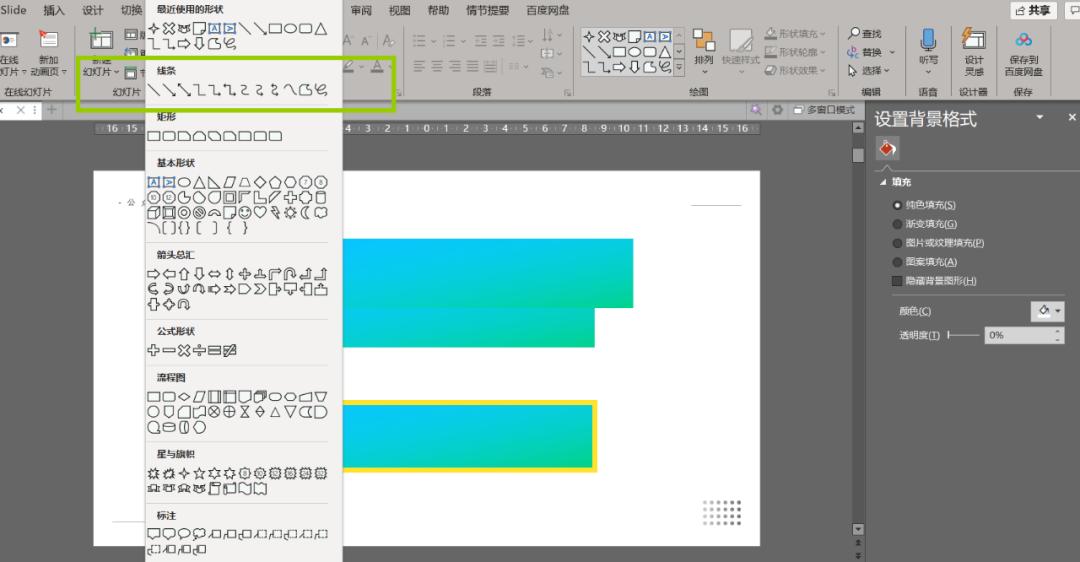The height and width of the screenshot is (562, 1080).
Task: Pick the heart shape in basic shapes
Action: [260, 213]
